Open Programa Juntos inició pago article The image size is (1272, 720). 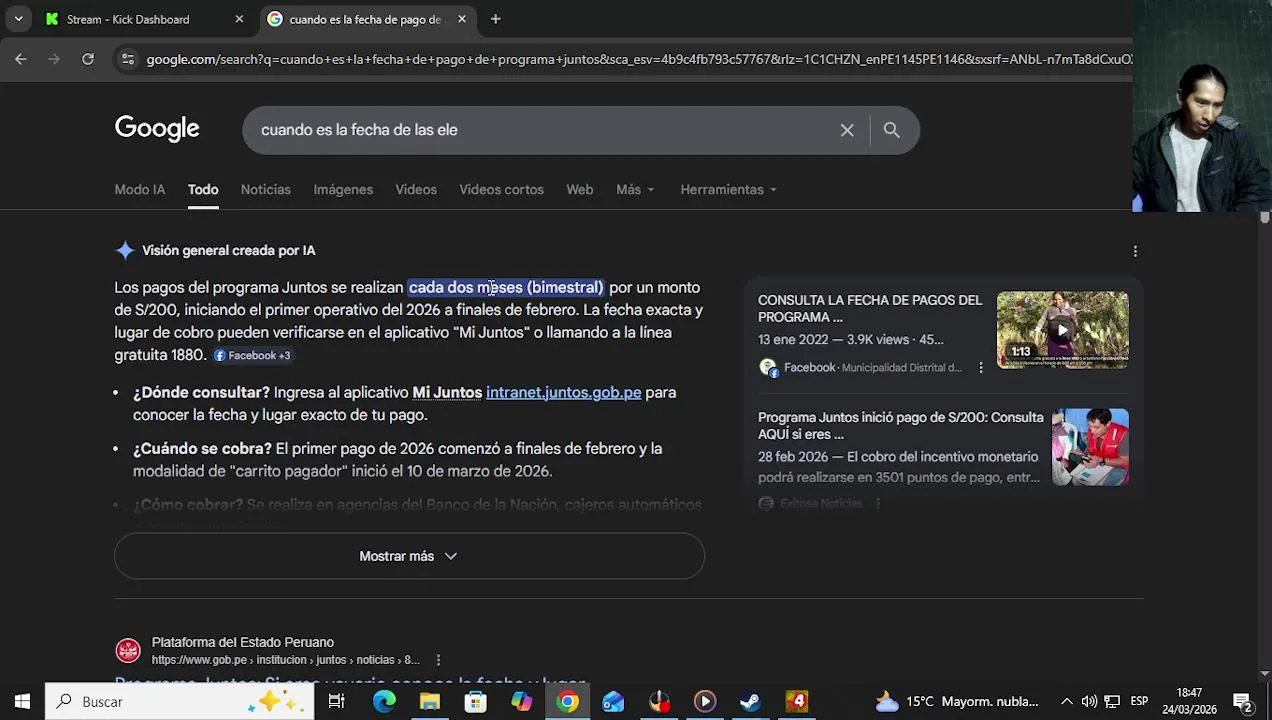pos(900,425)
